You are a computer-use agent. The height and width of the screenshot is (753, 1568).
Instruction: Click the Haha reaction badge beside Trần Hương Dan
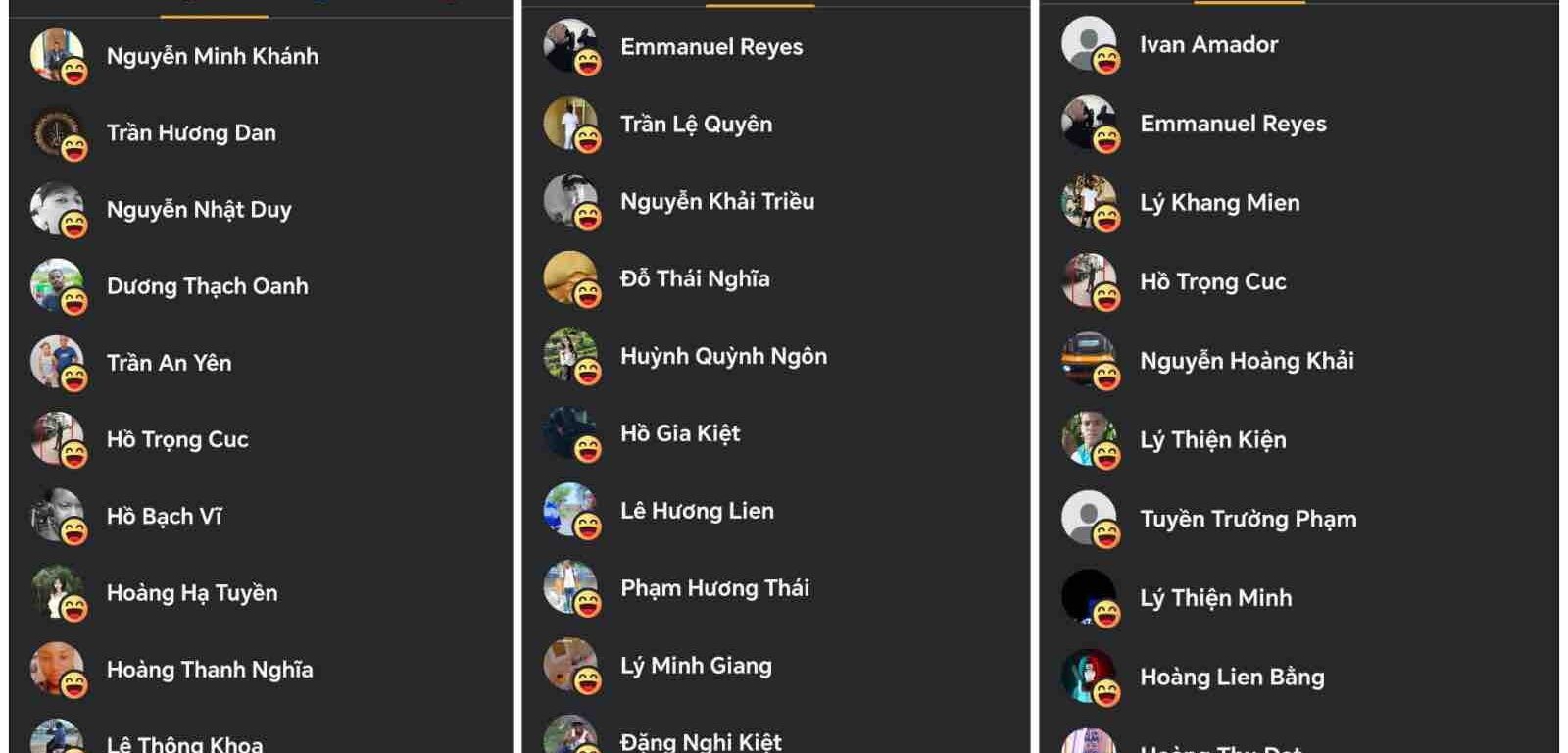click(x=74, y=149)
